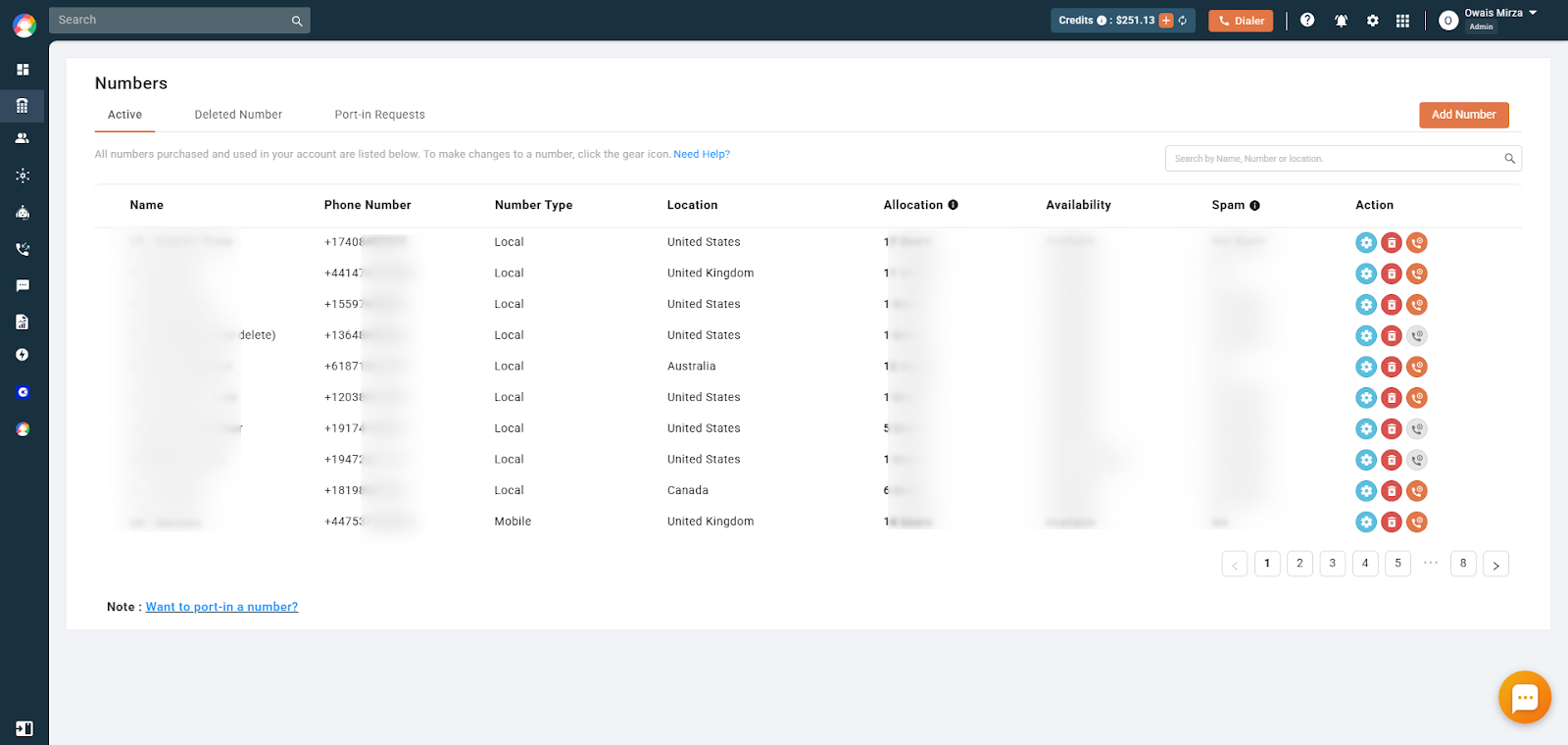Open the apps grid icon
This screenshot has width=1568, height=745.
(x=1402, y=21)
